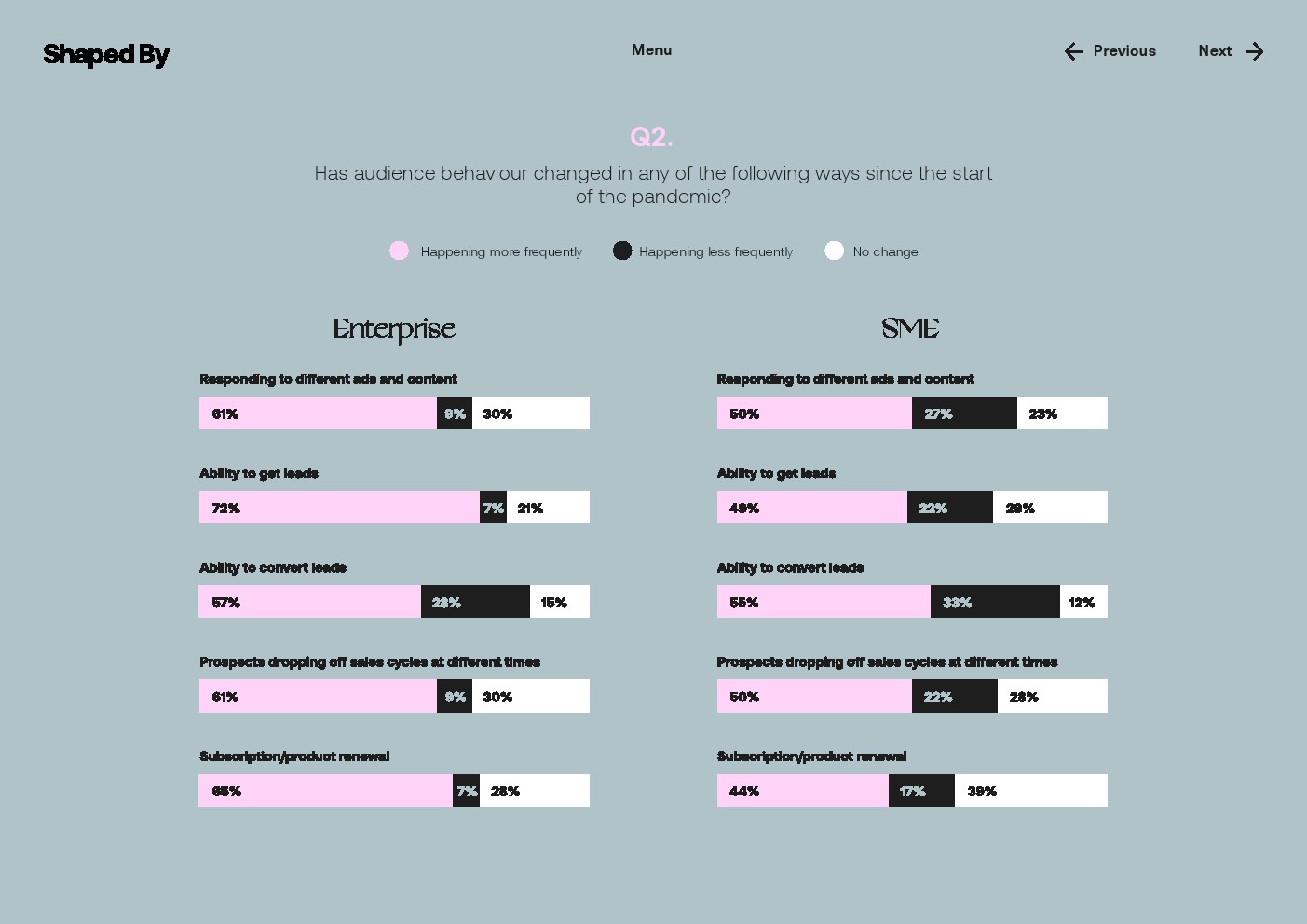The height and width of the screenshot is (924, 1307).
Task: Open the Menu
Action: (x=651, y=50)
